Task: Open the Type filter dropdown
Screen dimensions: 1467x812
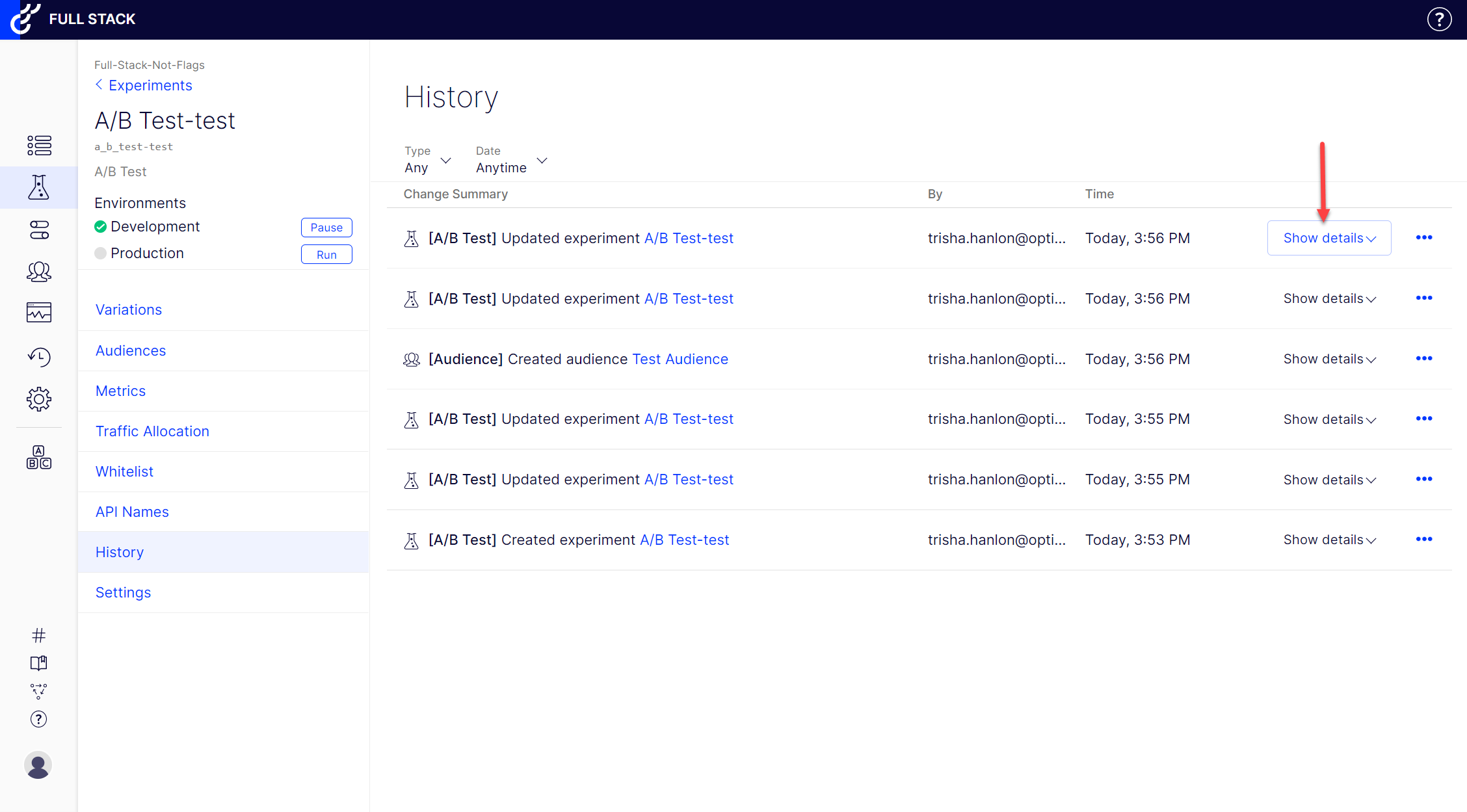Action: point(427,160)
